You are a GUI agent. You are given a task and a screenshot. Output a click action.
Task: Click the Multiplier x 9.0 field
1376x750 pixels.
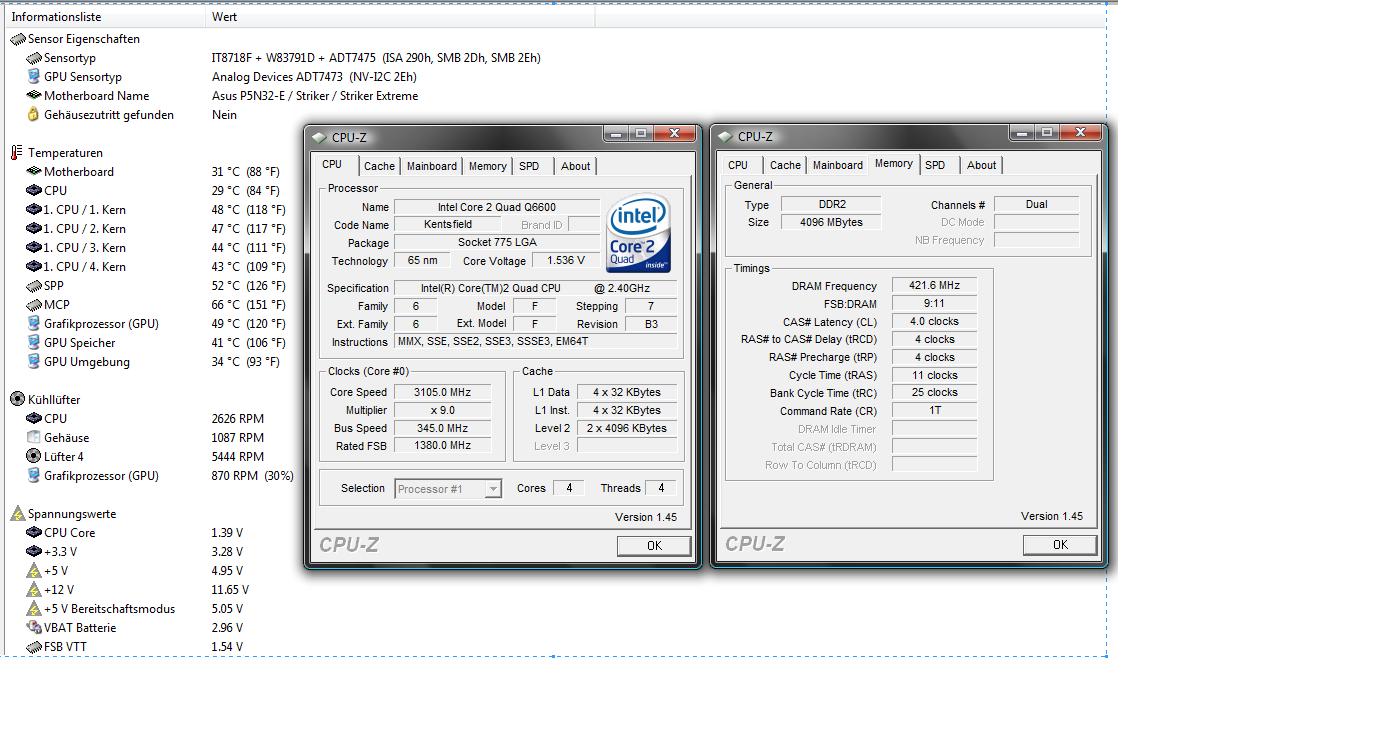pos(445,410)
